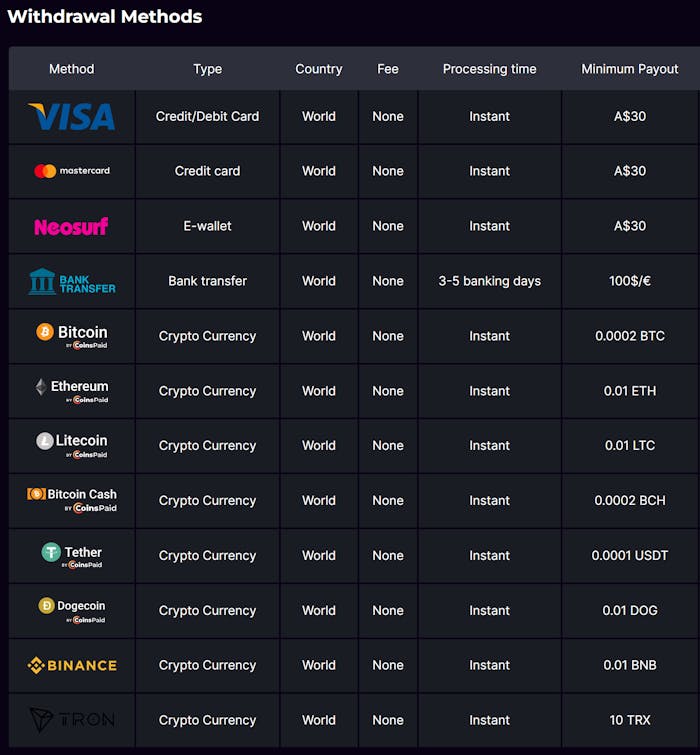This screenshot has width=700, height=755.
Task: Click the Bank transfer type cell
Action: (207, 281)
